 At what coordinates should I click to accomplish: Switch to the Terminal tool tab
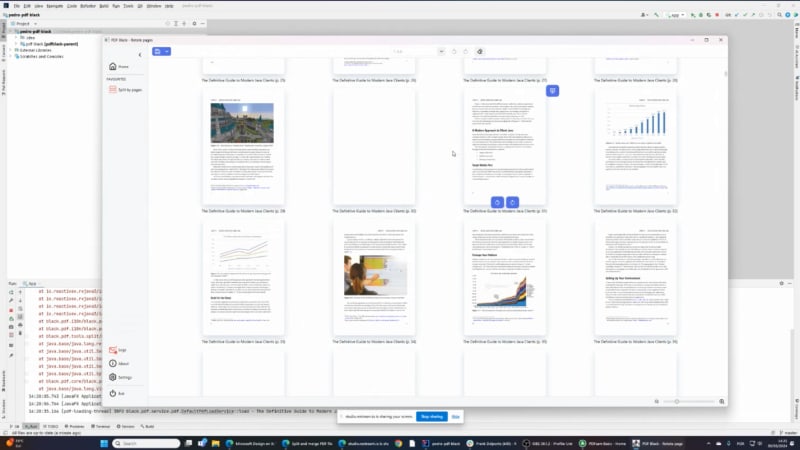point(100,426)
